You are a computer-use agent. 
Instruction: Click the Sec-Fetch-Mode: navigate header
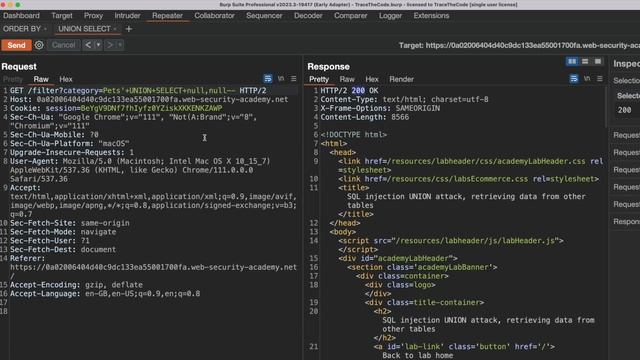(63, 232)
